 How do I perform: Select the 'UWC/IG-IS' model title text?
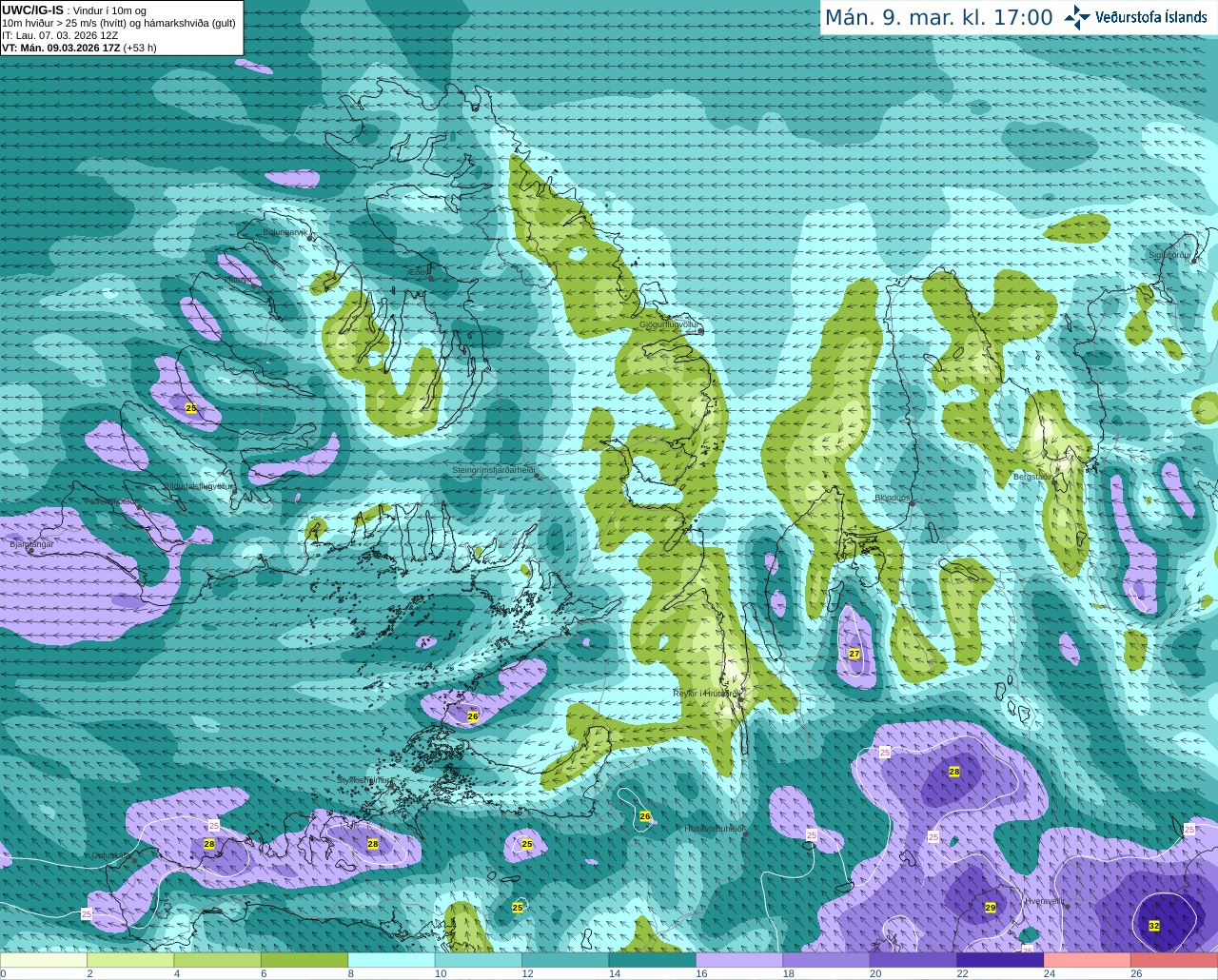(x=32, y=10)
